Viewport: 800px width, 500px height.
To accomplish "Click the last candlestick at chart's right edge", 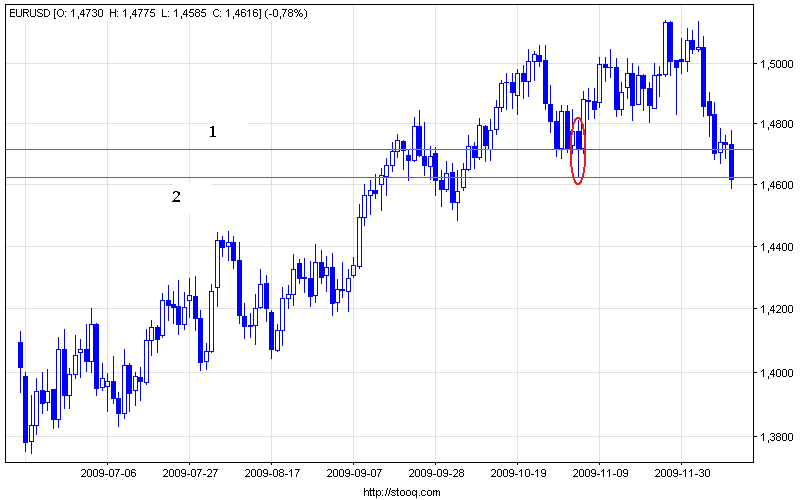I will [732, 161].
